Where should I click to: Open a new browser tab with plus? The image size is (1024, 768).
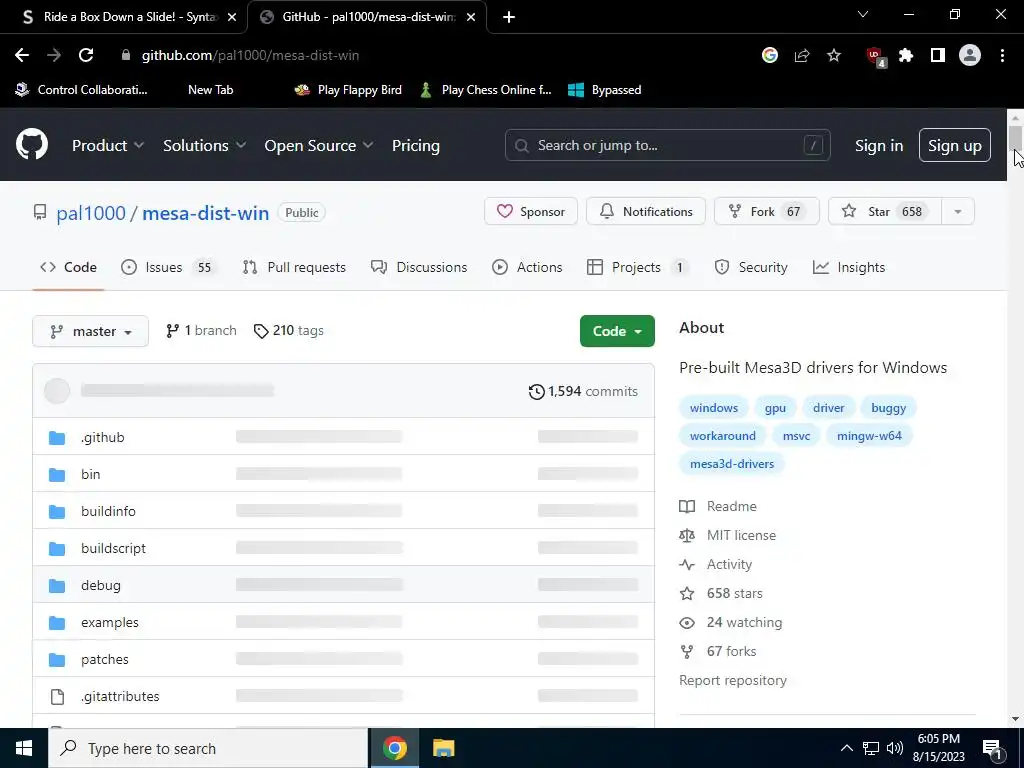(x=509, y=17)
